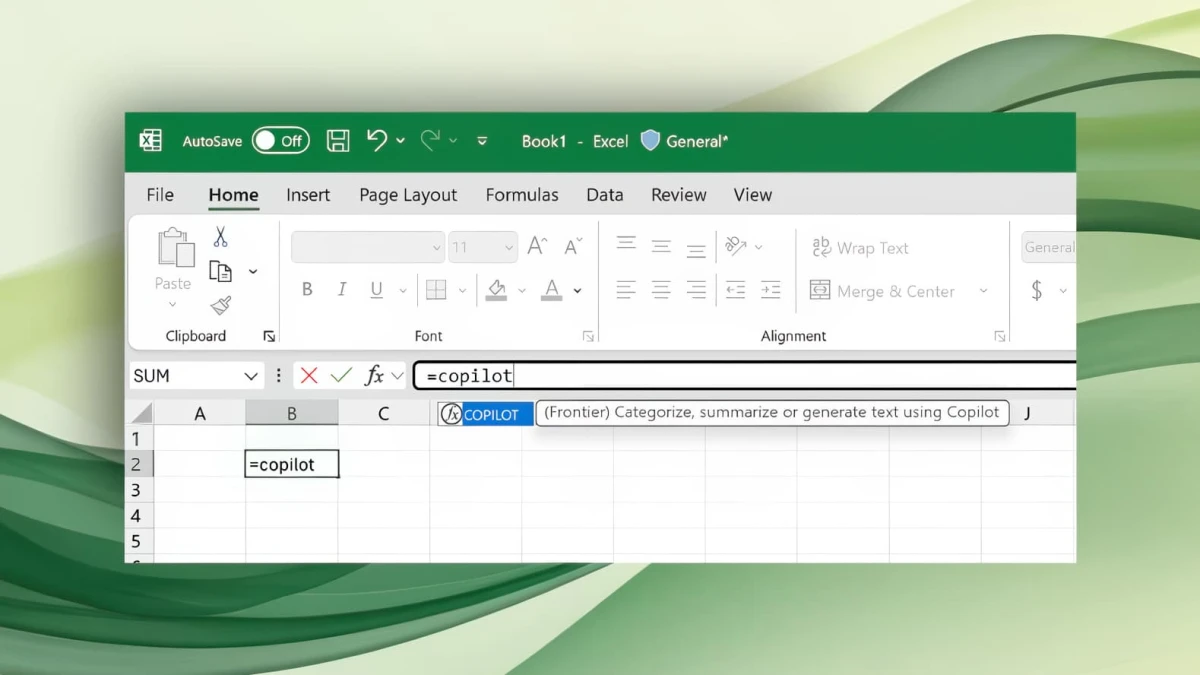Click the Excel logo icon in title bar
The image size is (1200, 675).
(151, 141)
